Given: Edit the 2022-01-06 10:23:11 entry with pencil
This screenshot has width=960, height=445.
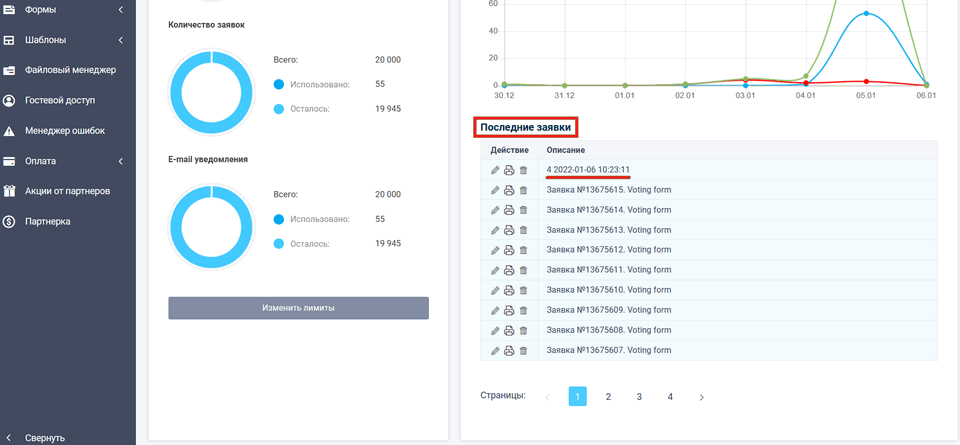Looking at the screenshot, I should pos(495,170).
